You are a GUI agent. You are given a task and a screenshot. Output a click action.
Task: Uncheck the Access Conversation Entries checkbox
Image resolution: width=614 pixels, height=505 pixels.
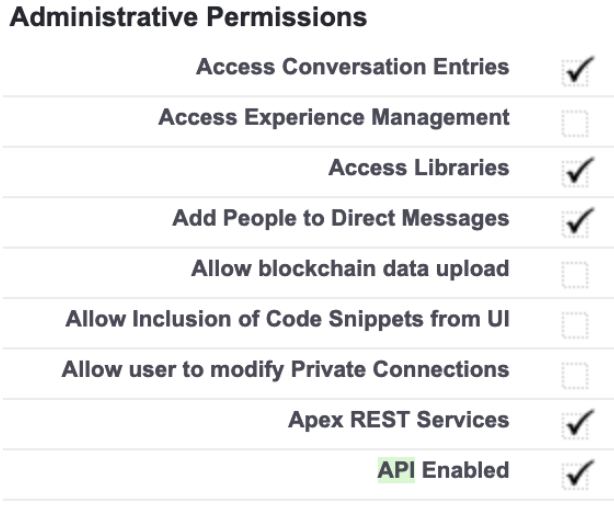click(x=573, y=69)
